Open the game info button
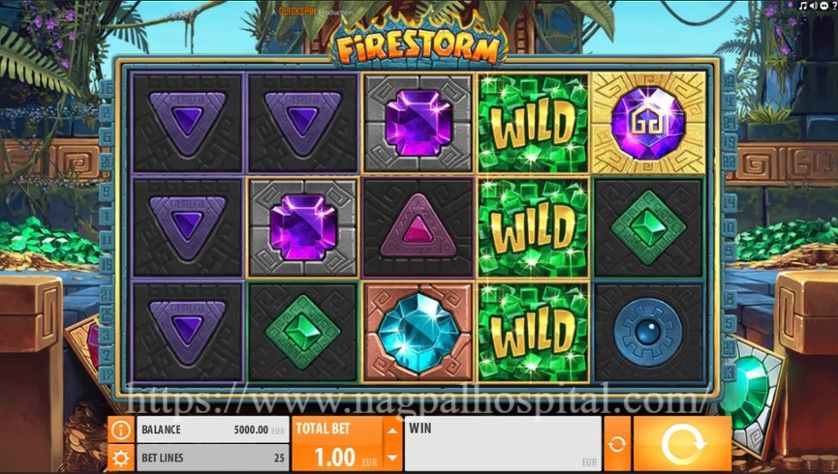The image size is (838, 474). 121,430
